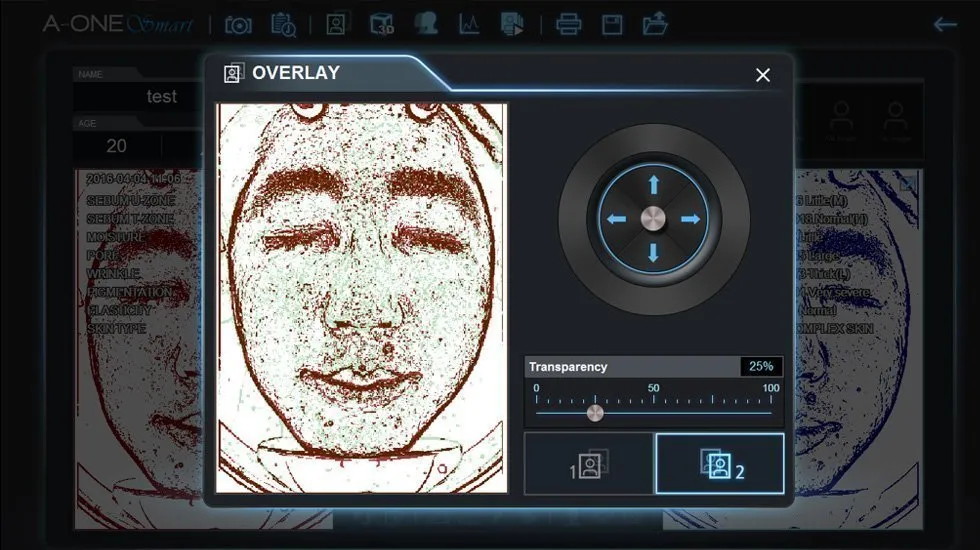Click the print icon in toolbar
Viewport: 980px width, 550px height.
click(569, 24)
